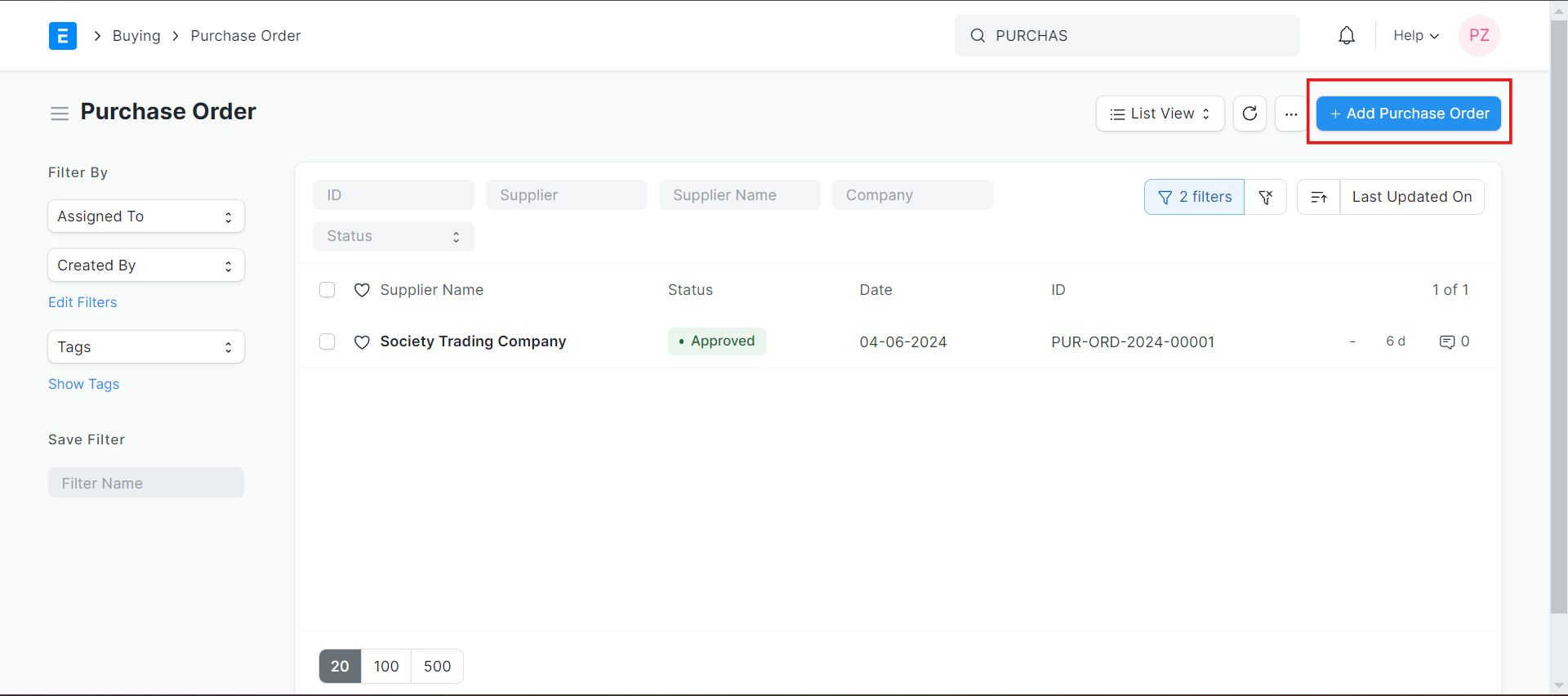Click the search bar containing PURCHAS

coord(1127,36)
